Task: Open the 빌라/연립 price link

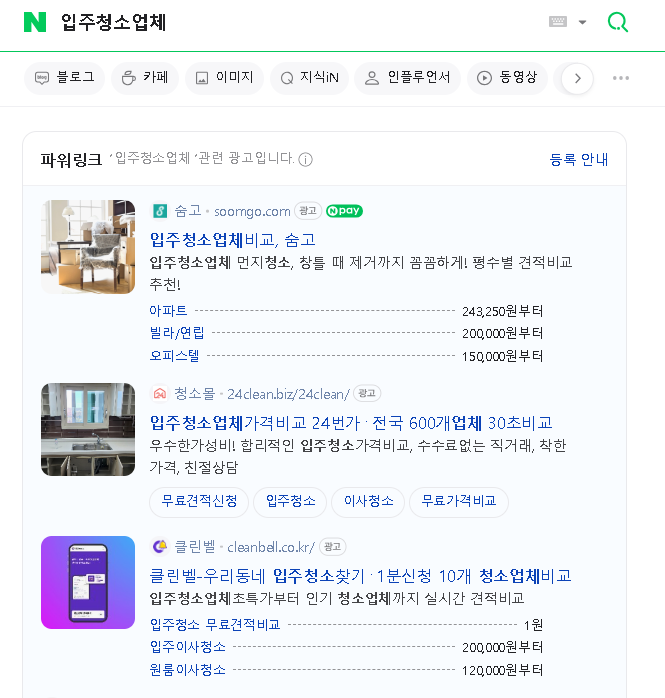Action: [x=177, y=333]
